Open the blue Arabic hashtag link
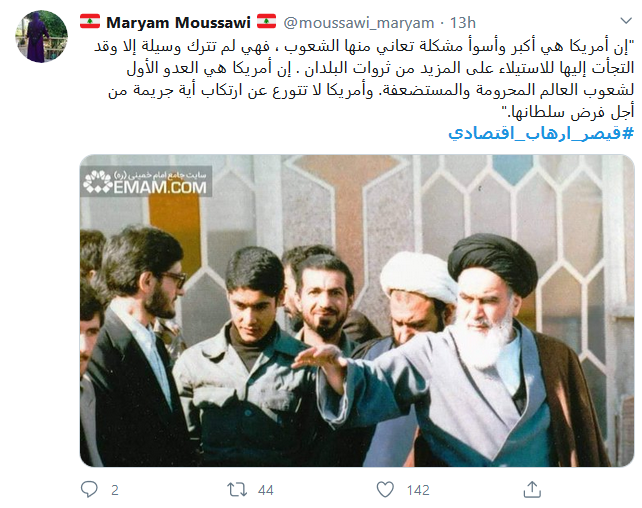Image resolution: width=642 pixels, height=508 pixels. pos(541,133)
